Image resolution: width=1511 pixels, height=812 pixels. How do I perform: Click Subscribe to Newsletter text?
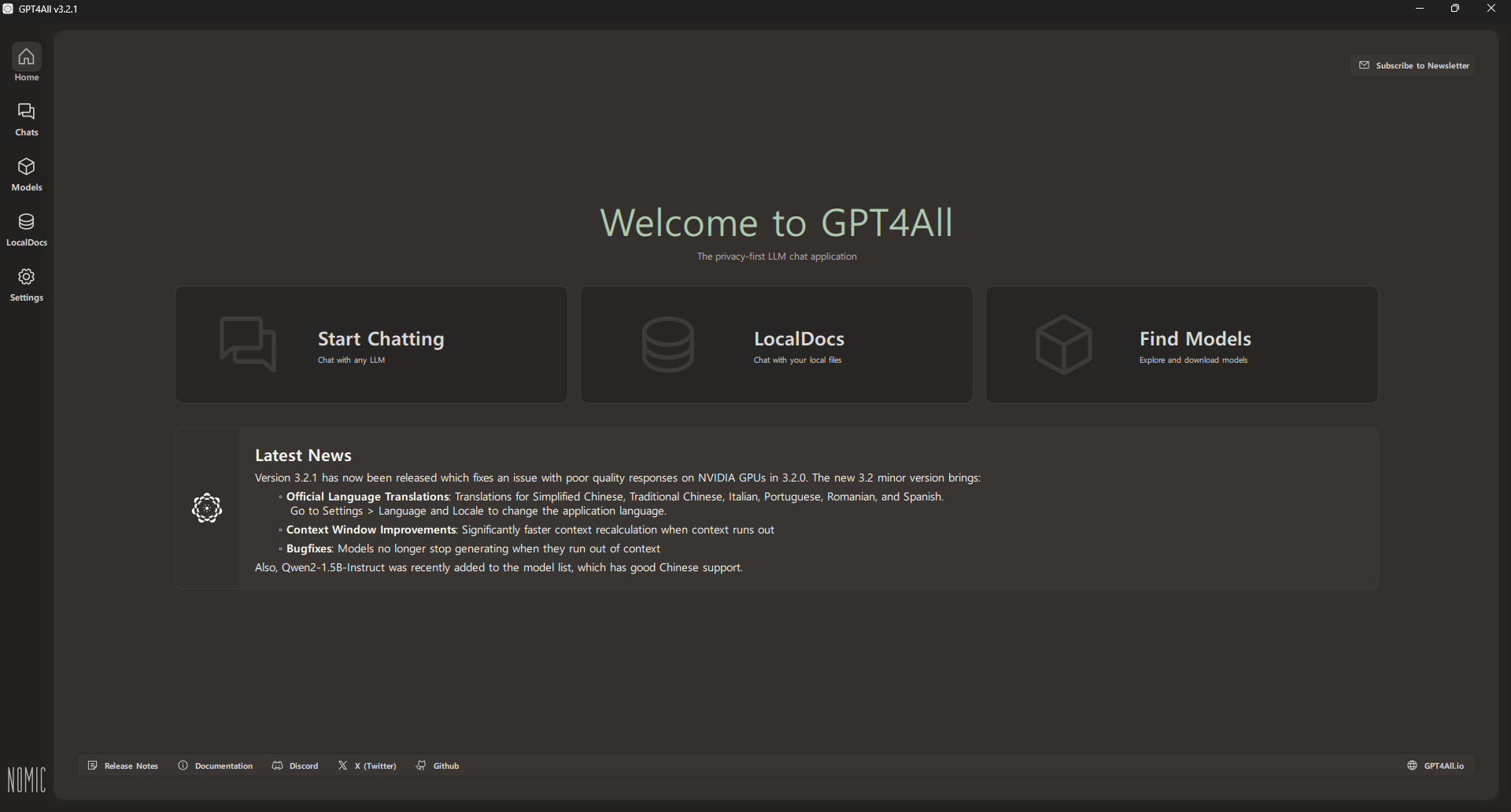coord(1422,65)
